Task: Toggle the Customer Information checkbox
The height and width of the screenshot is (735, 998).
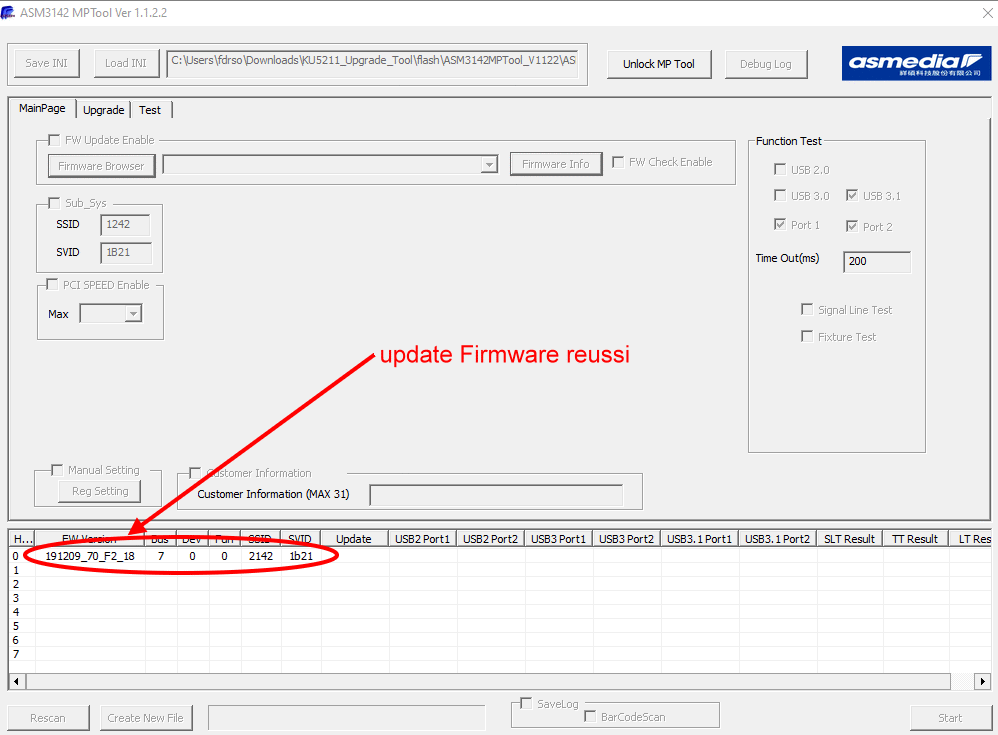Action: pyautogui.click(x=195, y=473)
